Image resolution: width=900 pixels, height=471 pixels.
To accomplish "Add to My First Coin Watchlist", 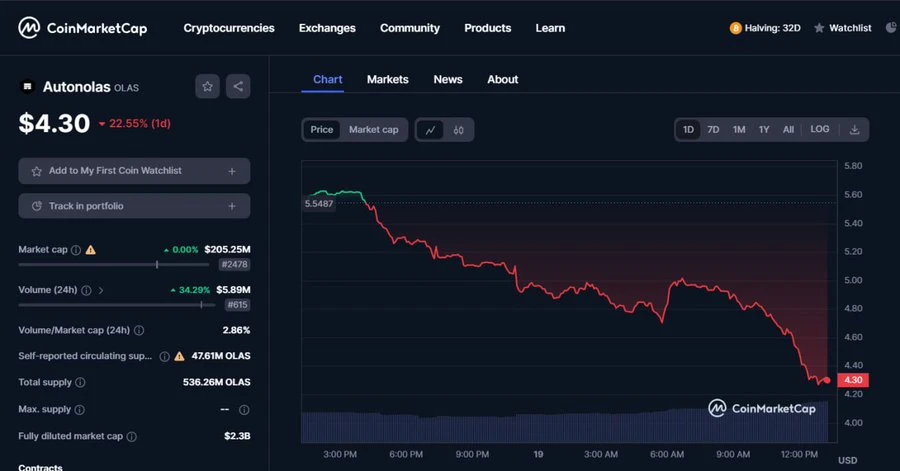I will (x=134, y=171).
